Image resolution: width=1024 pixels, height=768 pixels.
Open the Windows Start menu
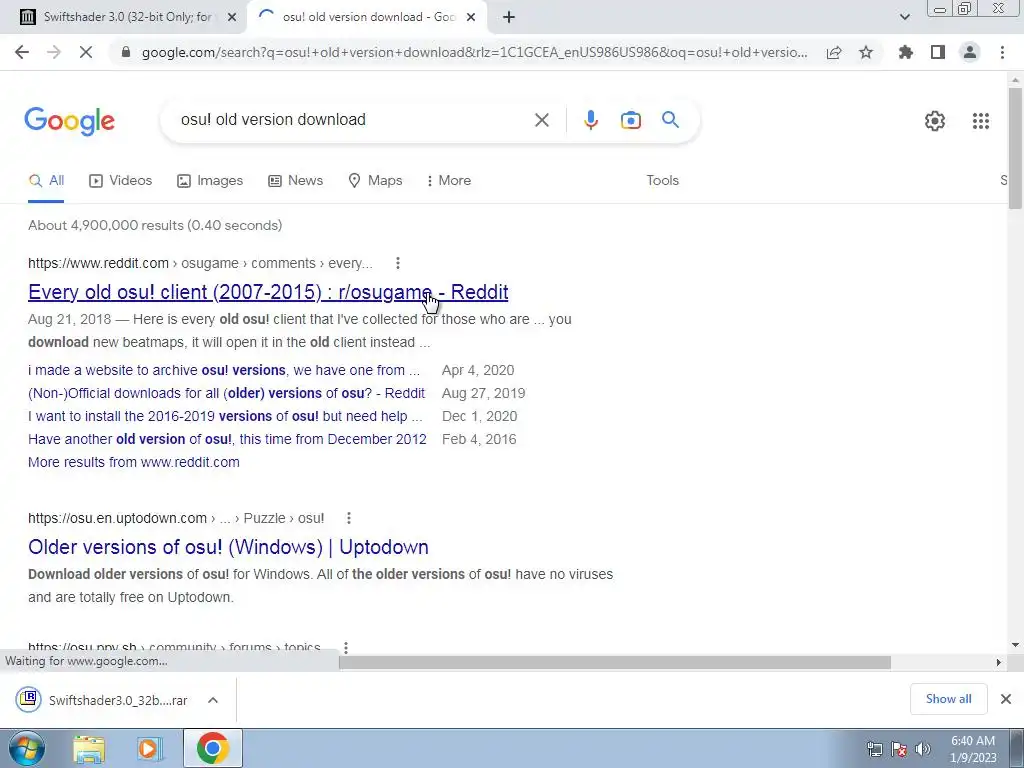(x=26, y=748)
